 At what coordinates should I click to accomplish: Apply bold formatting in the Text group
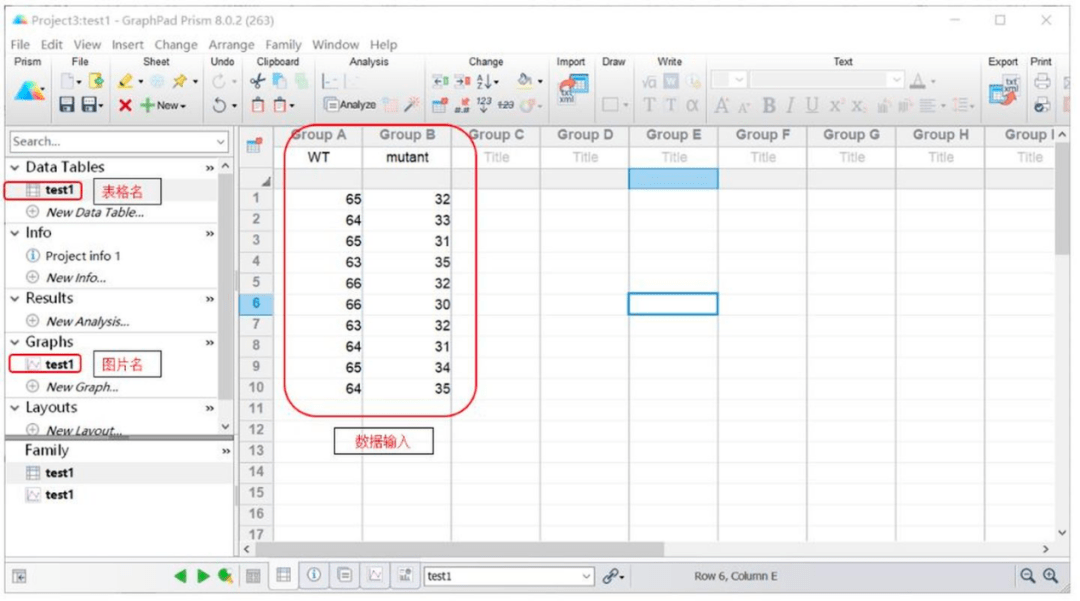coord(769,104)
